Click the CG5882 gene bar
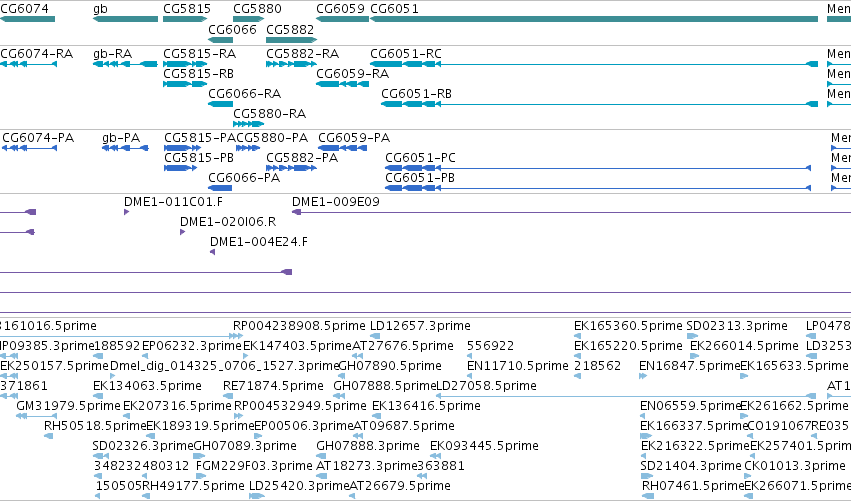The image size is (851, 501). [291, 40]
